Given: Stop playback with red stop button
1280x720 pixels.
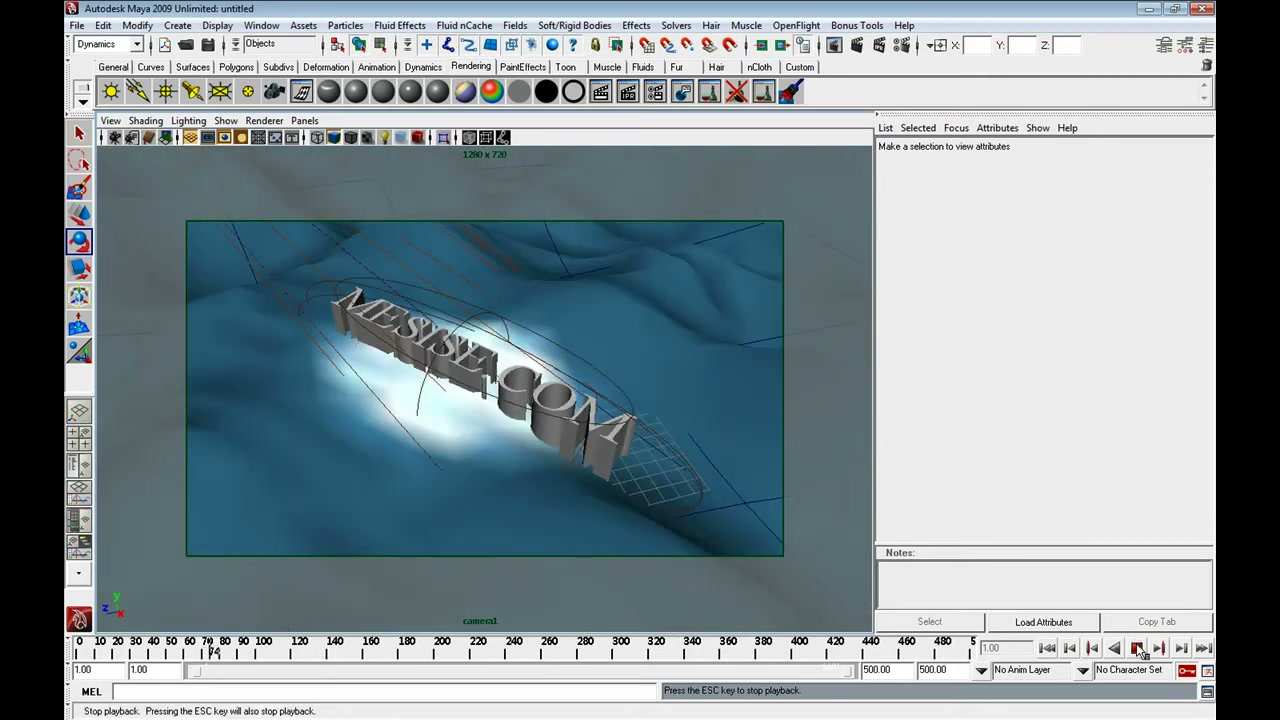Looking at the screenshot, I should click(1137, 648).
